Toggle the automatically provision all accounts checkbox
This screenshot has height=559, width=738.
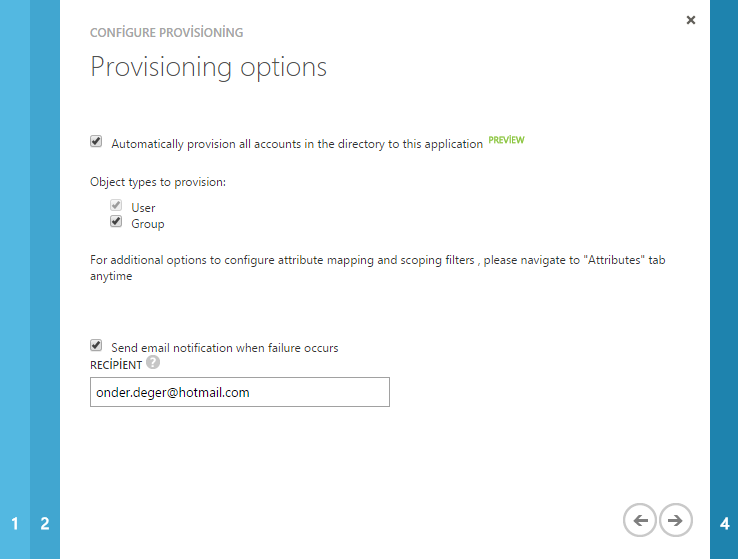coord(96,142)
